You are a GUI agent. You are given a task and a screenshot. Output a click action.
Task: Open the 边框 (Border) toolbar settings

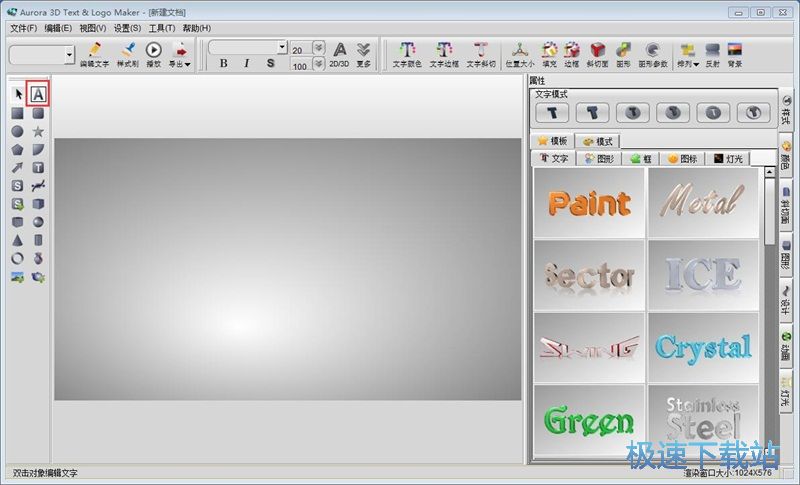pyautogui.click(x=572, y=55)
